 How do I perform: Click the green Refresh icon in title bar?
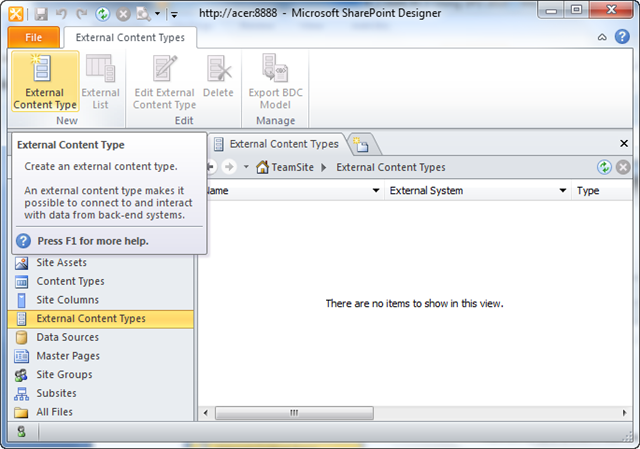point(102,14)
